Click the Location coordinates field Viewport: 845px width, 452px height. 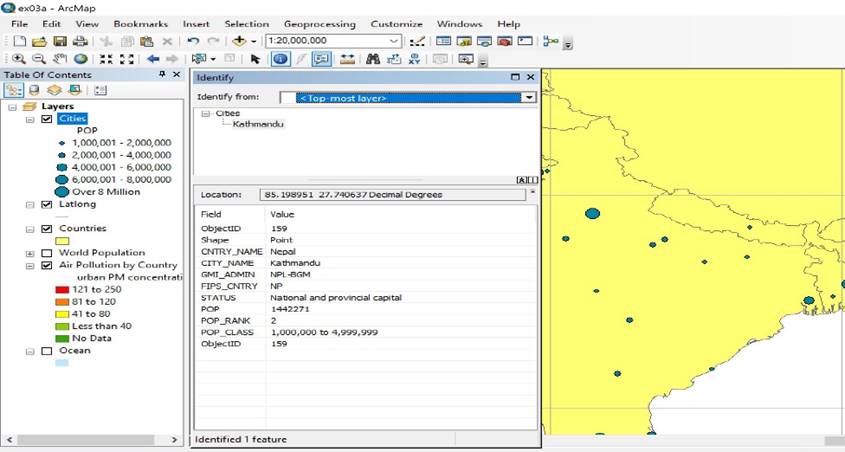[393, 194]
